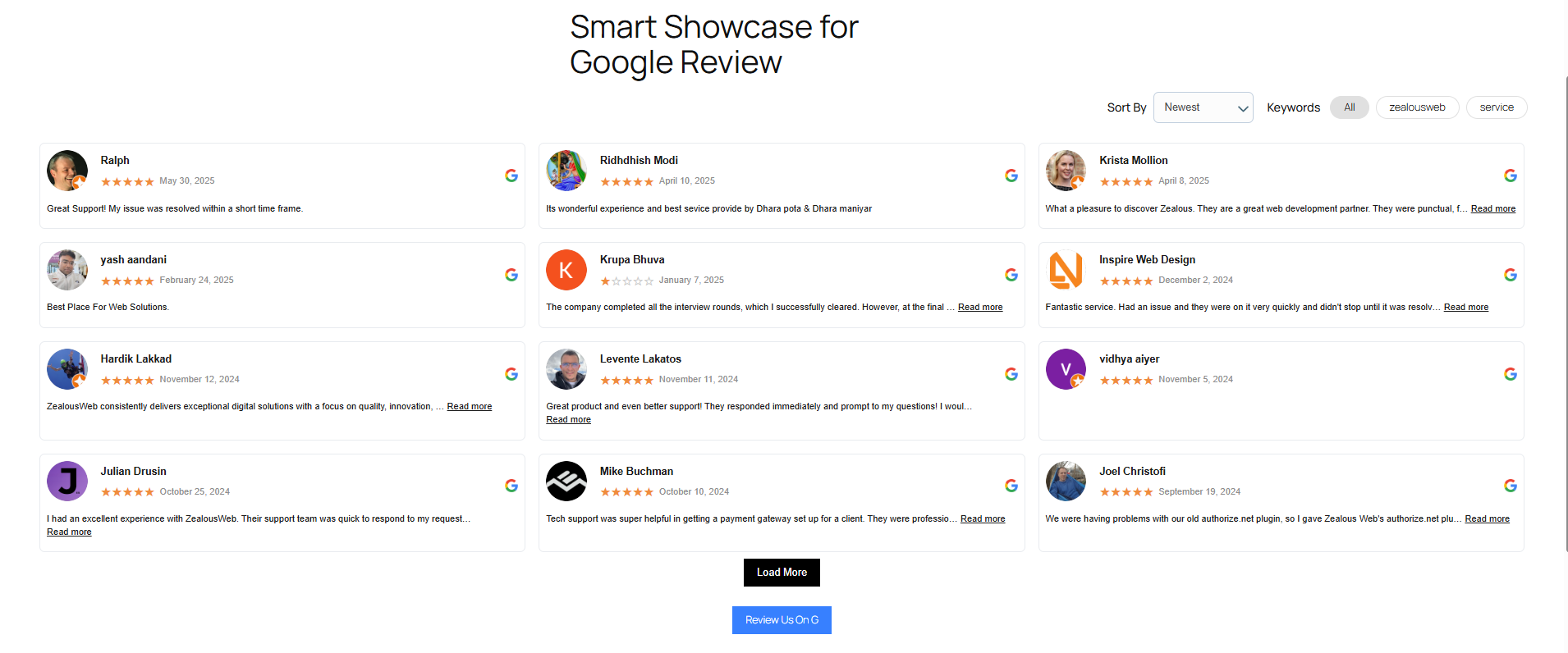Screen dimensions: 1568x653
Task: Click the Google icon on Ralph's review
Action: click(x=511, y=176)
